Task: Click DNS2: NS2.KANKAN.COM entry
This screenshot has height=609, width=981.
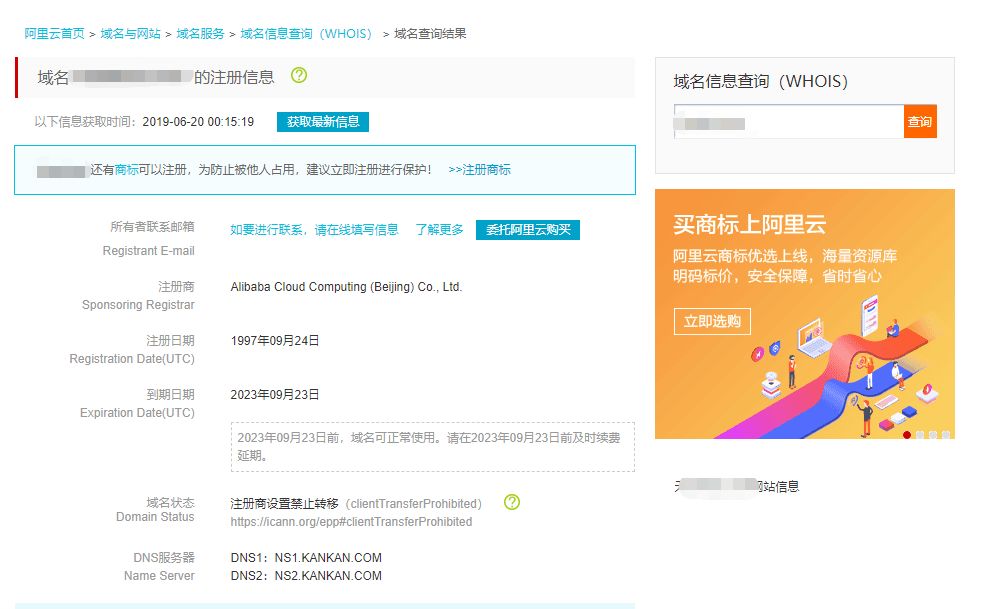Action: coord(306,576)
